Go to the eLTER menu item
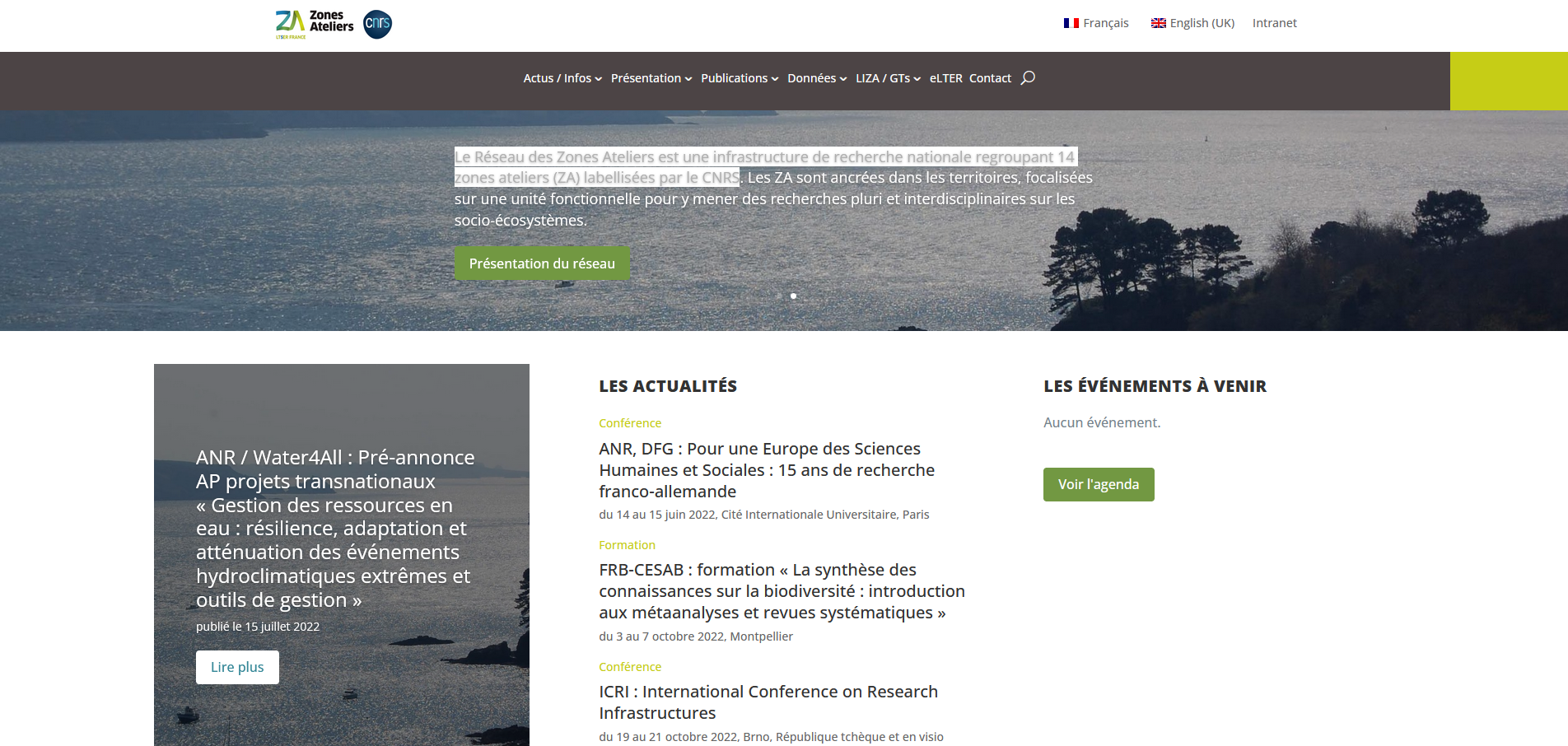The height and width of the screenshot is (746, 1568). pos(945,78)
